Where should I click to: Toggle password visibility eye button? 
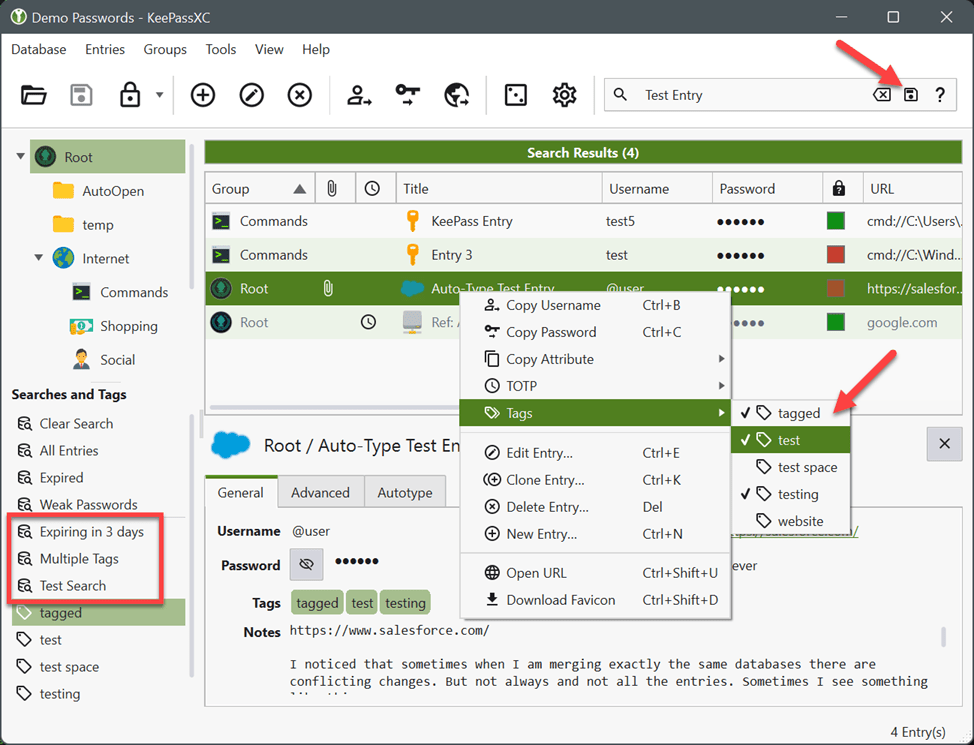tap(306, 564)
